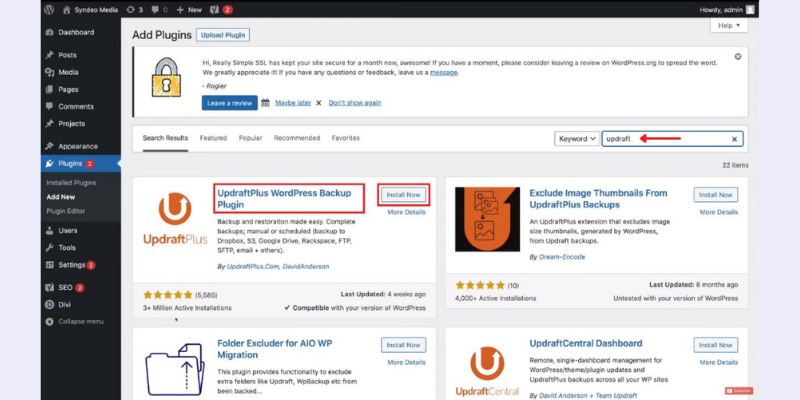
Task: Switch to Popular plugins tab
Action: click(251, 138)
